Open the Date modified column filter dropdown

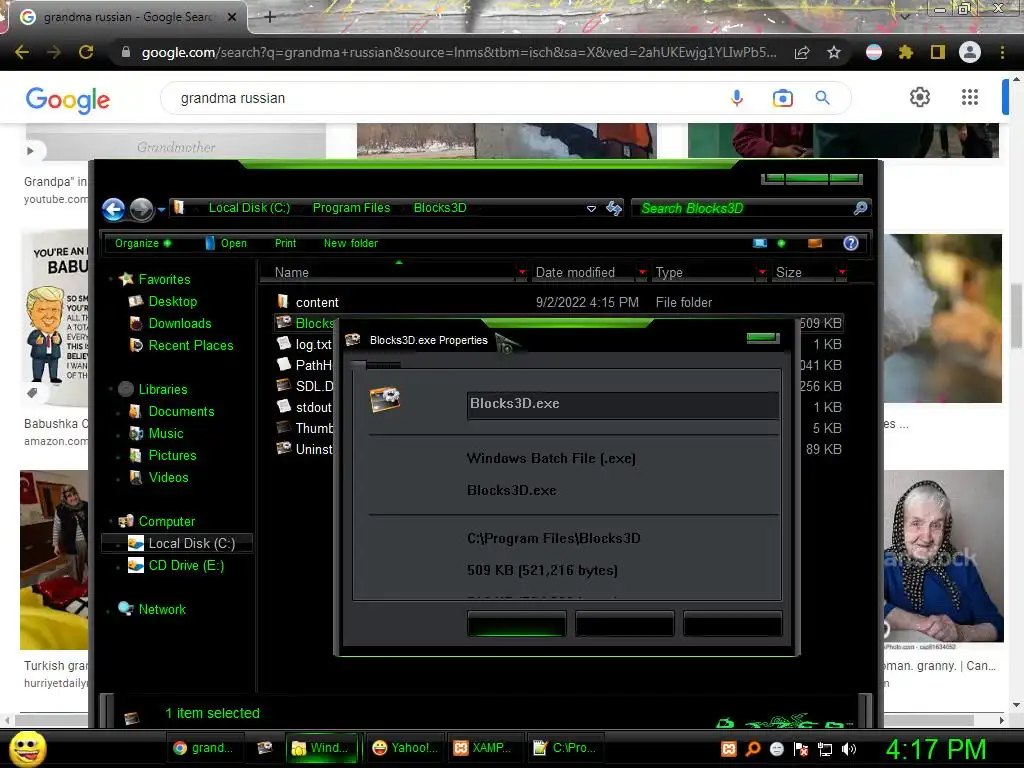(x=642, y=272)
